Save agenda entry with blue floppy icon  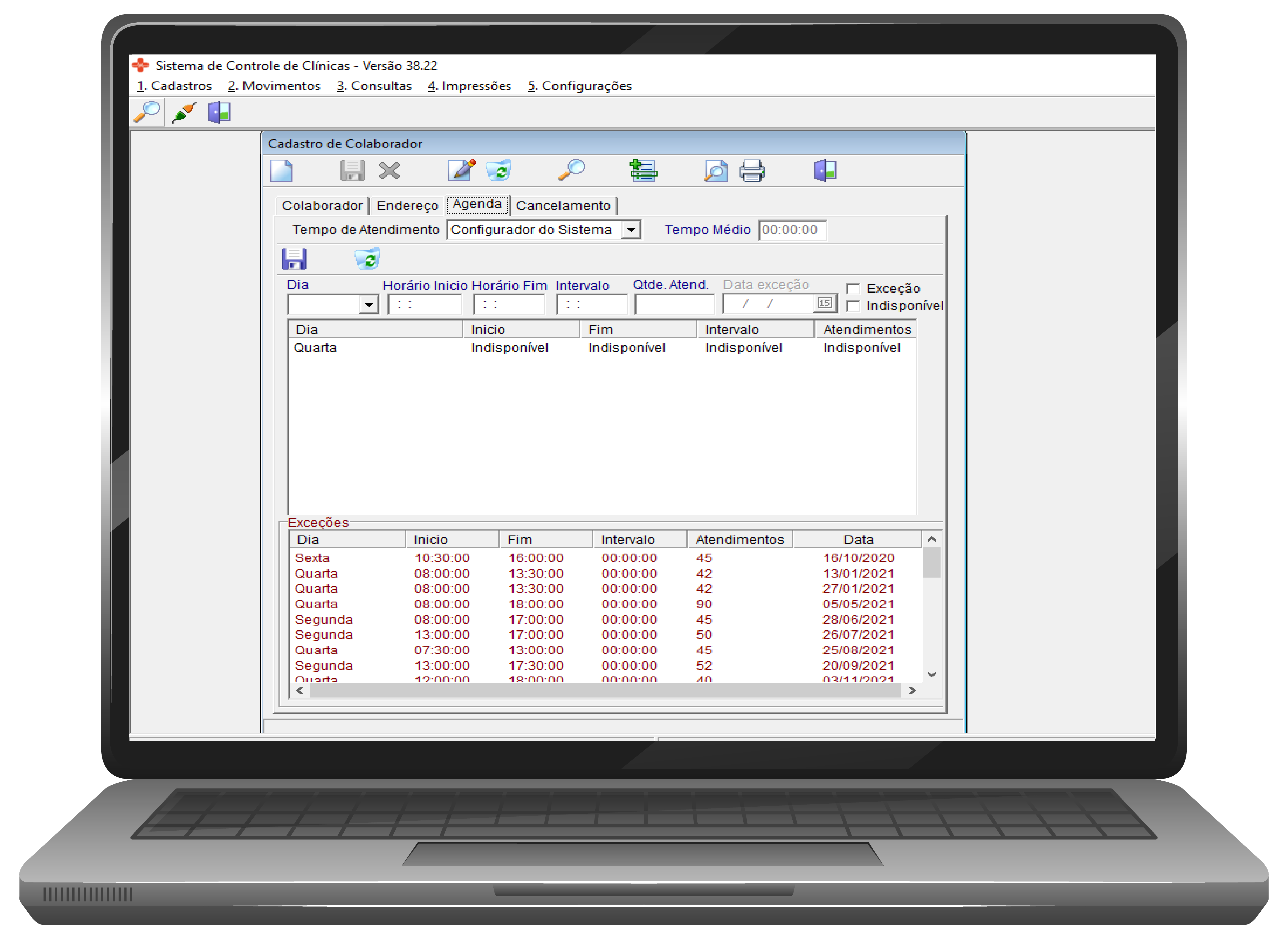point(294,259)
